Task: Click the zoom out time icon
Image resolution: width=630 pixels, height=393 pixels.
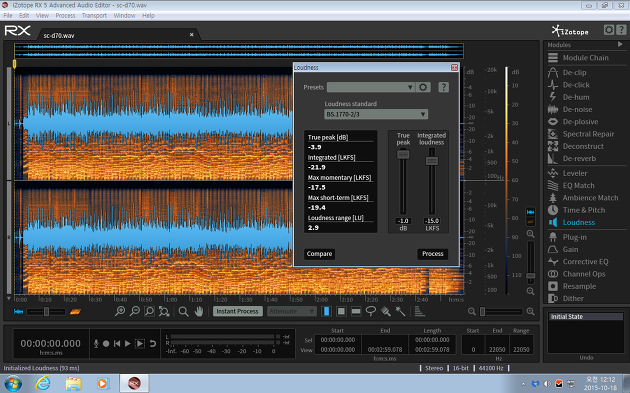Action: 135,311
